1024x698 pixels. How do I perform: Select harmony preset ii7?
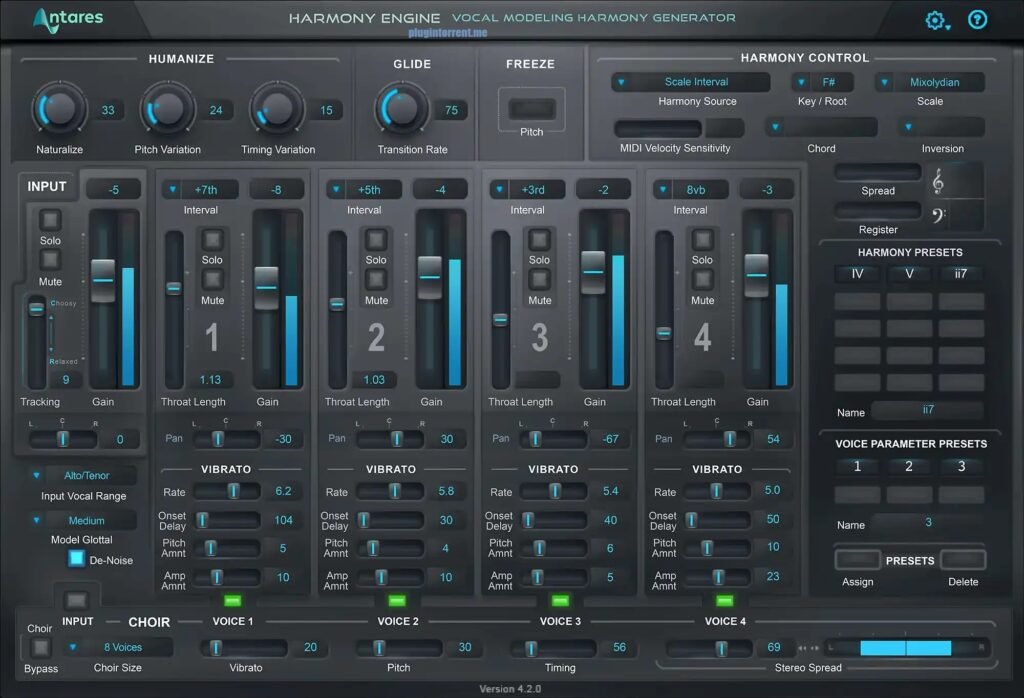click(x=961, y=274)
